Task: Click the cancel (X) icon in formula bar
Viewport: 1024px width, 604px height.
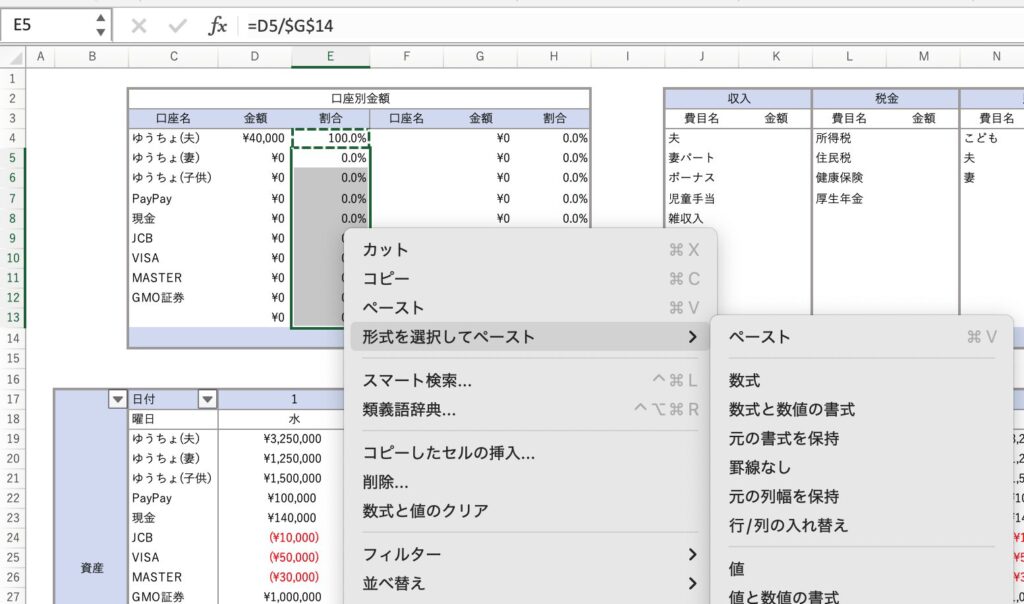Action: coord(139,26)
